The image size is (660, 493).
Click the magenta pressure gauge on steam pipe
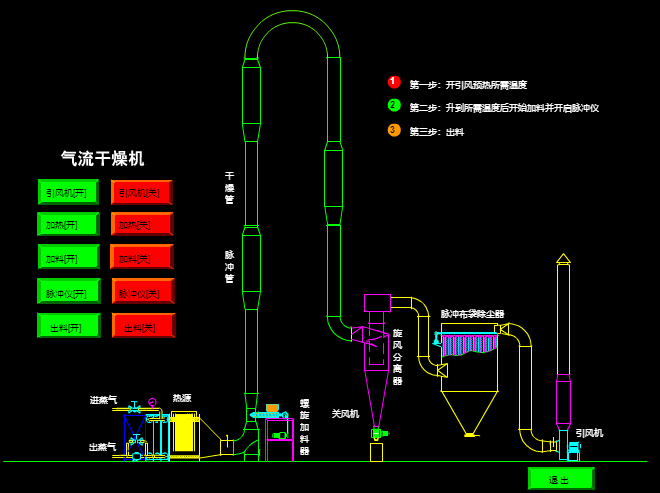(152, 402)
